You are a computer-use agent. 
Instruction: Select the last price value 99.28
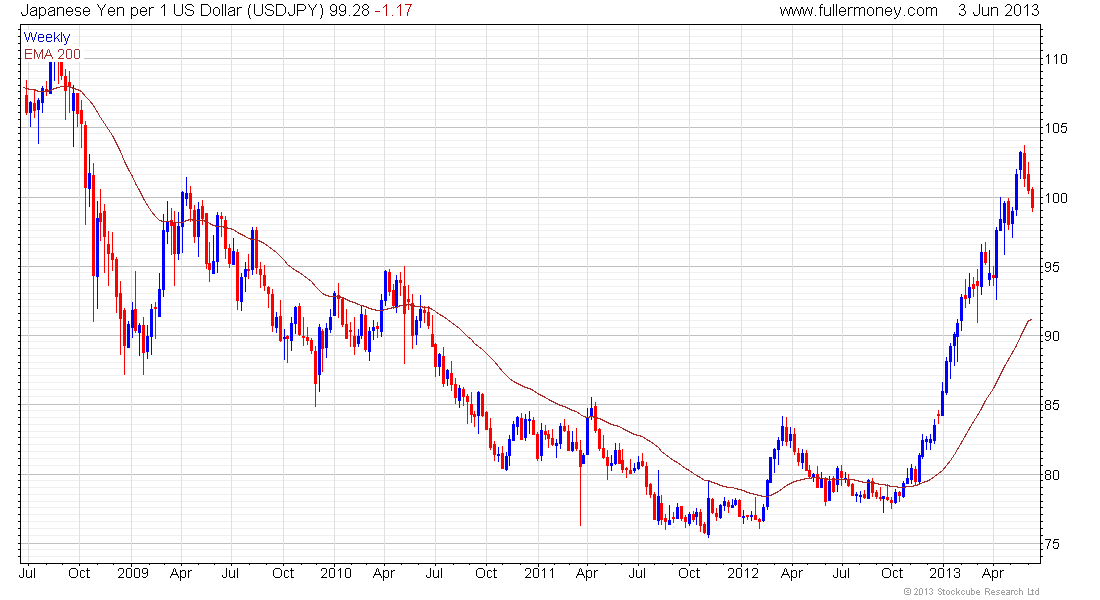coord(349,11)
